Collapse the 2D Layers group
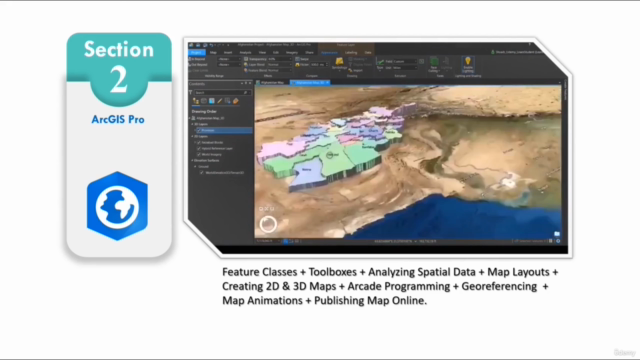The width and height of the screenshot is (640, 360). click(193, 136)
